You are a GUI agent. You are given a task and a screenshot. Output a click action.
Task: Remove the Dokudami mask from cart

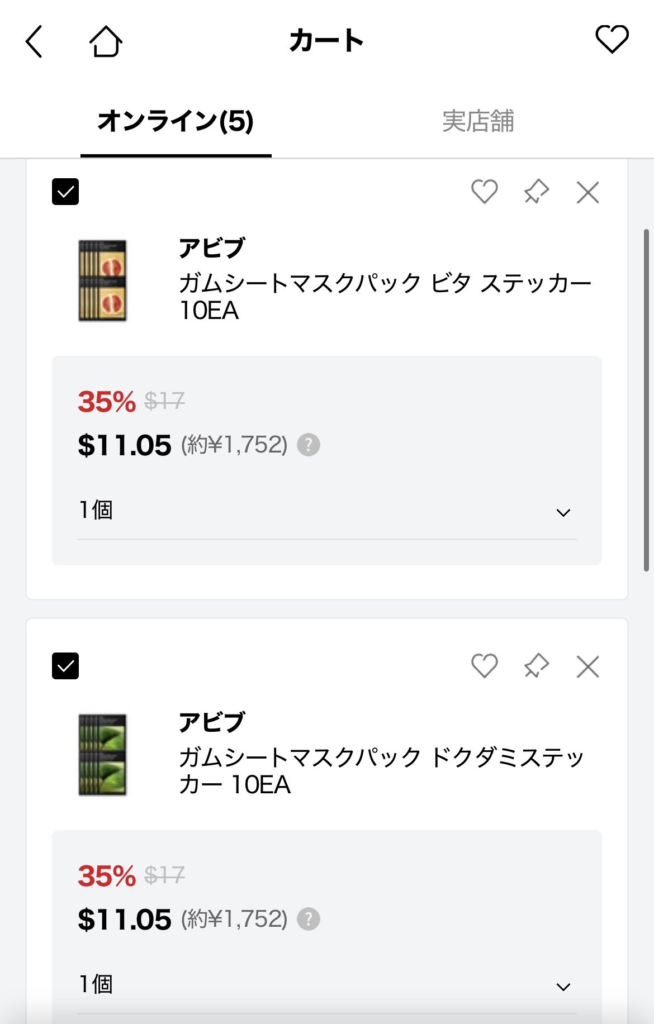[588, 666]
